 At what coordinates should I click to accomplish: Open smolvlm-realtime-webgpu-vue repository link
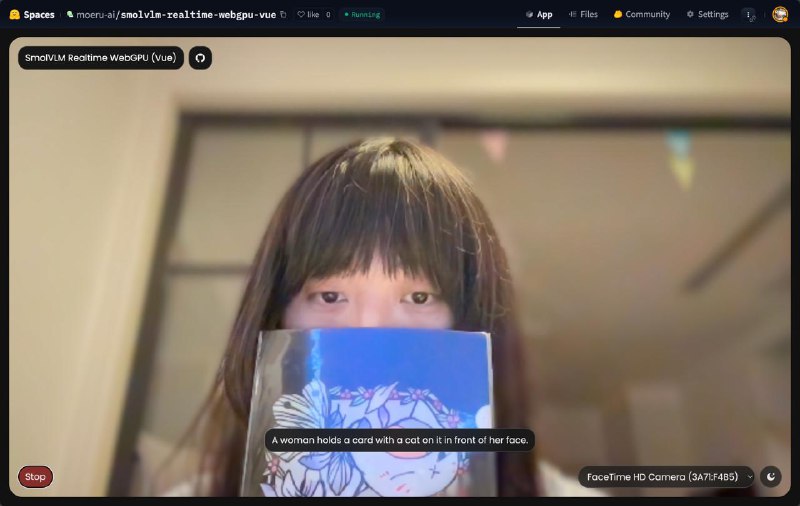198,15
